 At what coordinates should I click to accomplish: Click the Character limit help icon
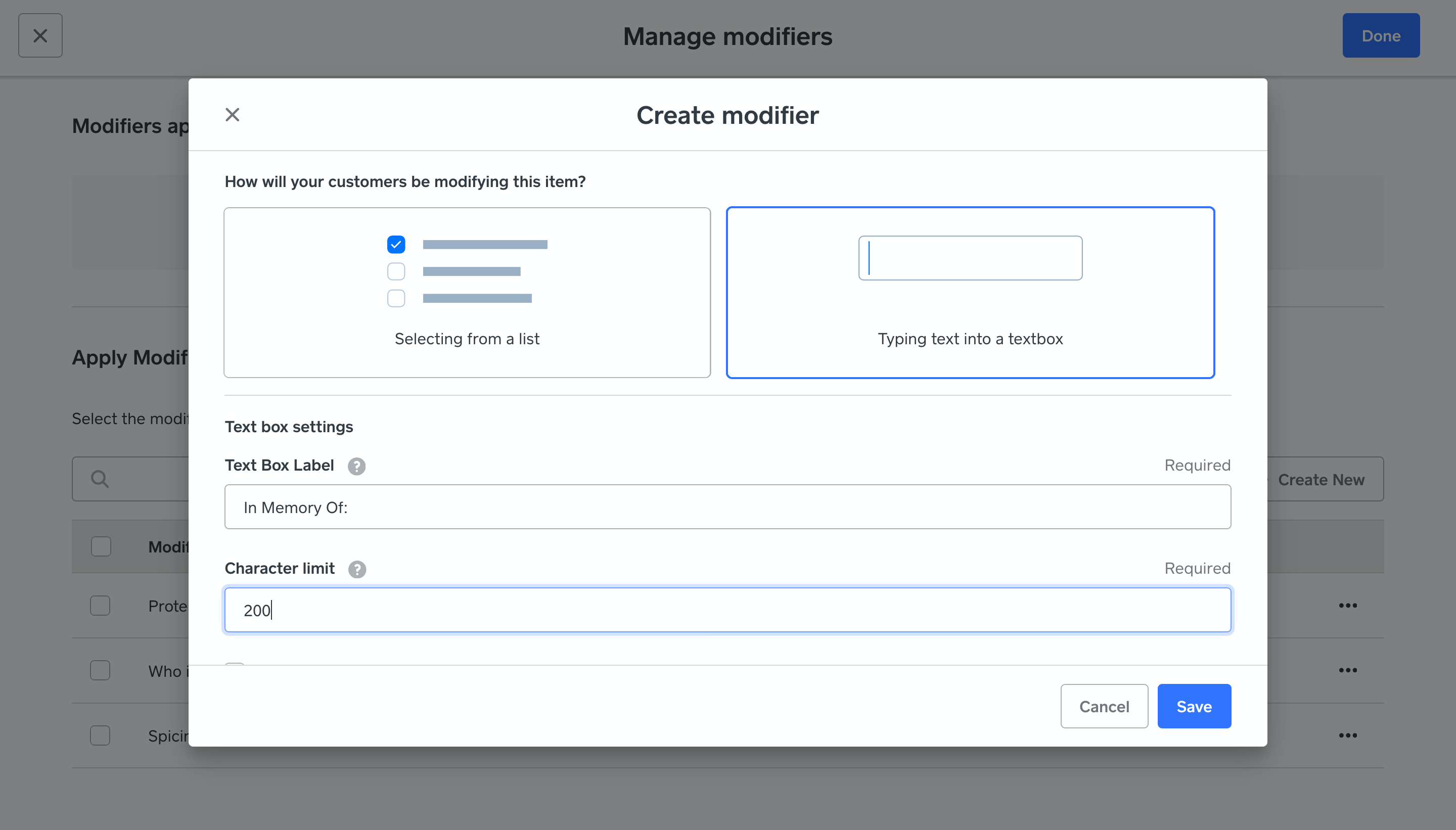pos(357,569)
